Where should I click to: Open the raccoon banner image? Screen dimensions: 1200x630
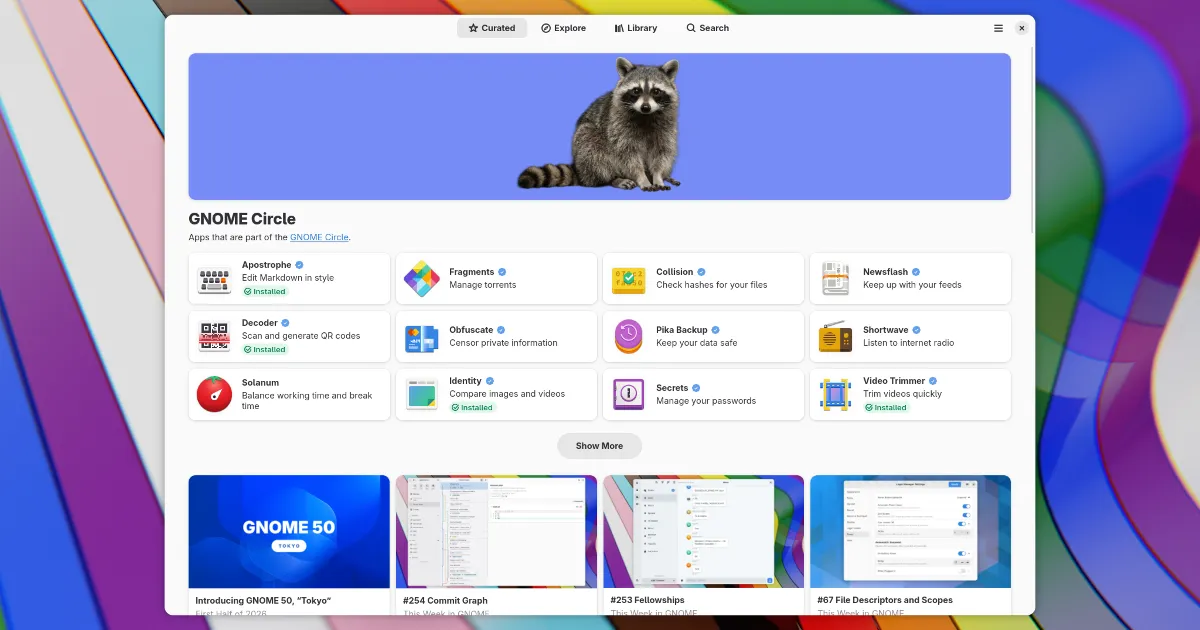click(599, 126)
